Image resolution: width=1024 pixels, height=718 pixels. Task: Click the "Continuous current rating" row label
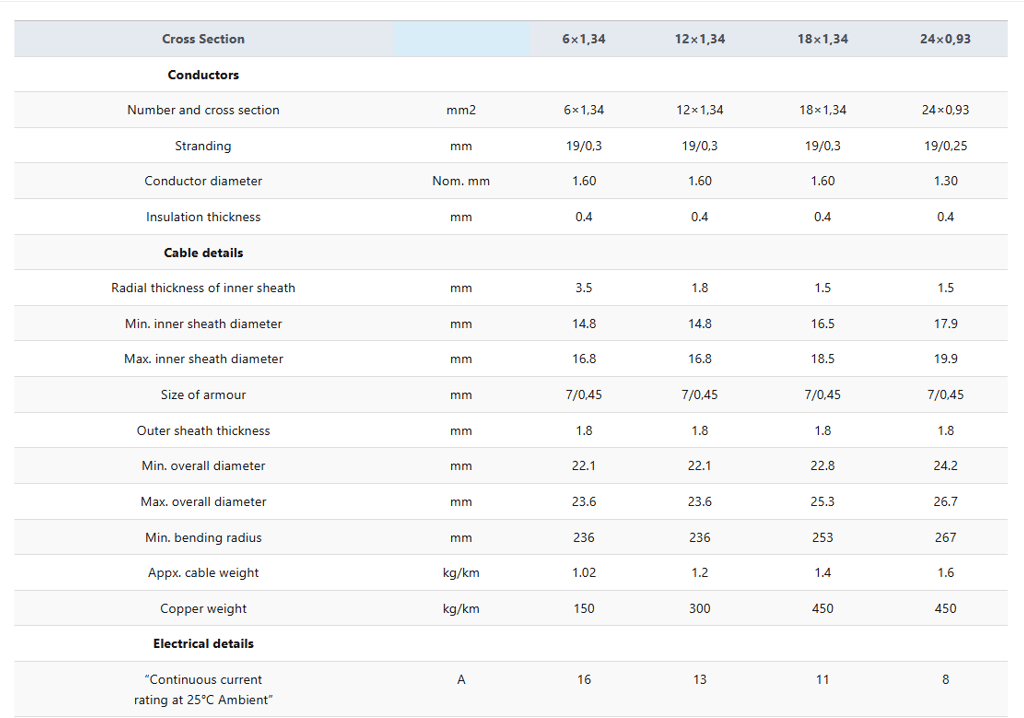203,690
